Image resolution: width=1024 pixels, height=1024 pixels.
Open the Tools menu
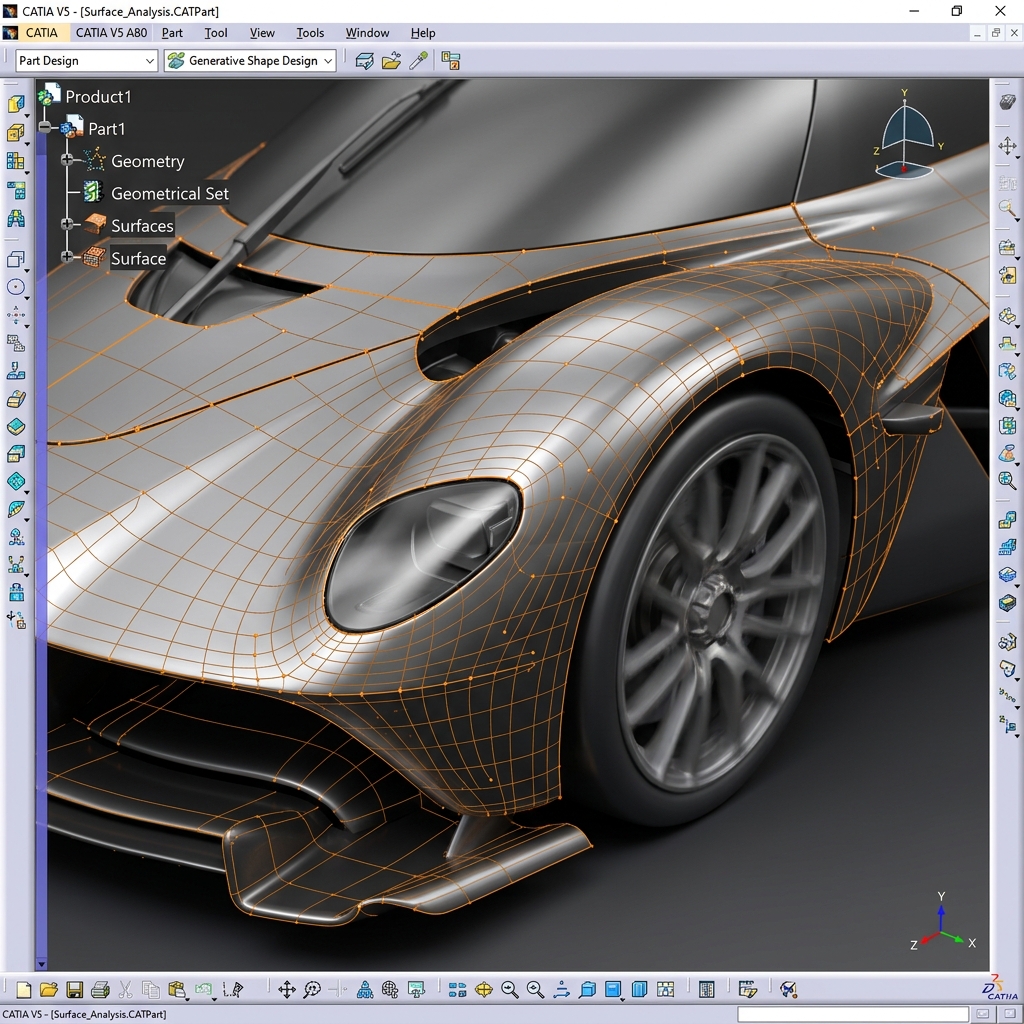(x=310, y=33)
